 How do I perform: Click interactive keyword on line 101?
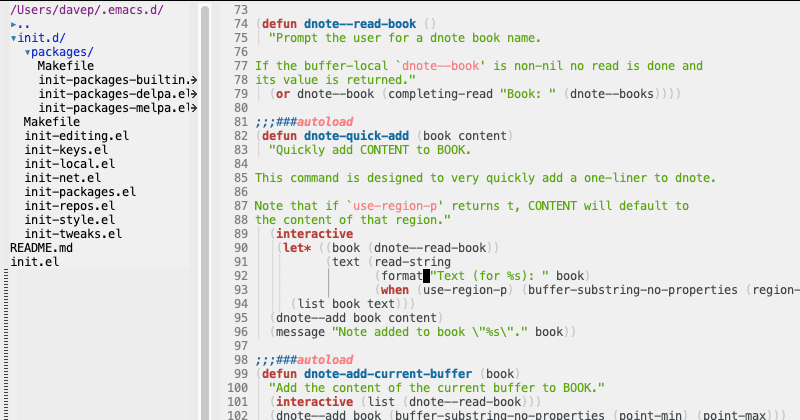tap(315, 402)
